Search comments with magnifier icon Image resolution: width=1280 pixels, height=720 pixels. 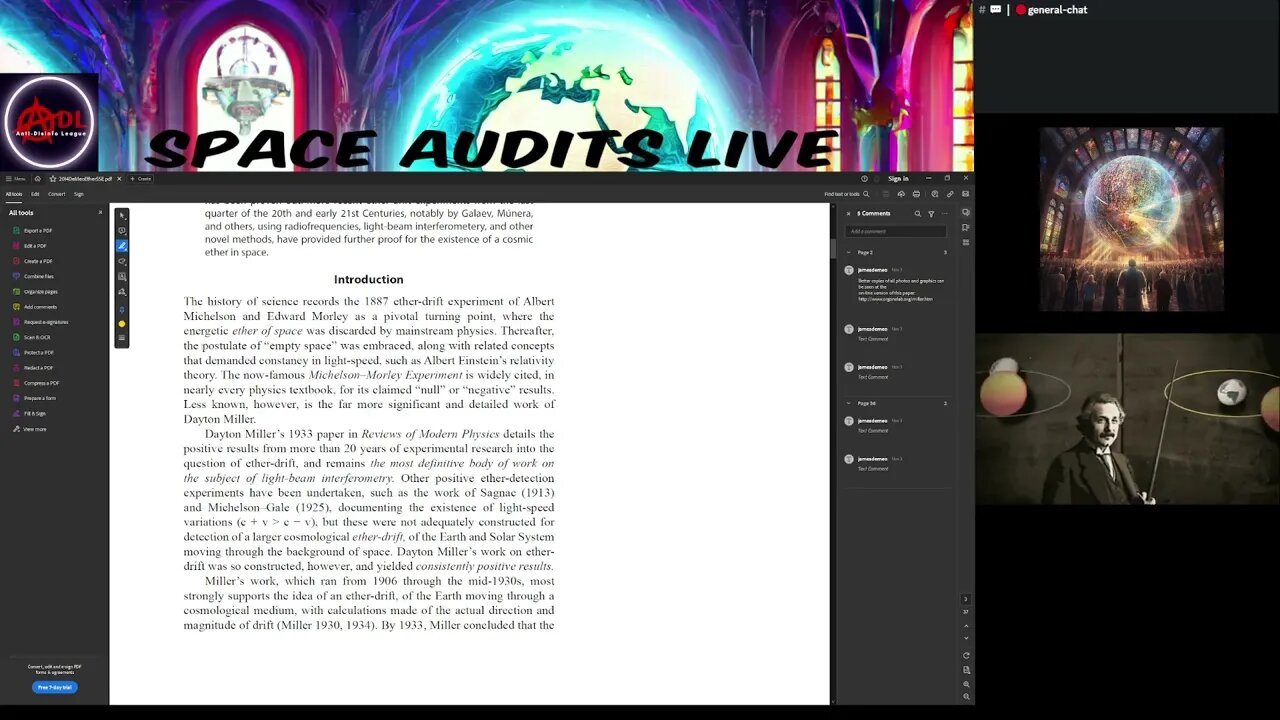[917, 213]
